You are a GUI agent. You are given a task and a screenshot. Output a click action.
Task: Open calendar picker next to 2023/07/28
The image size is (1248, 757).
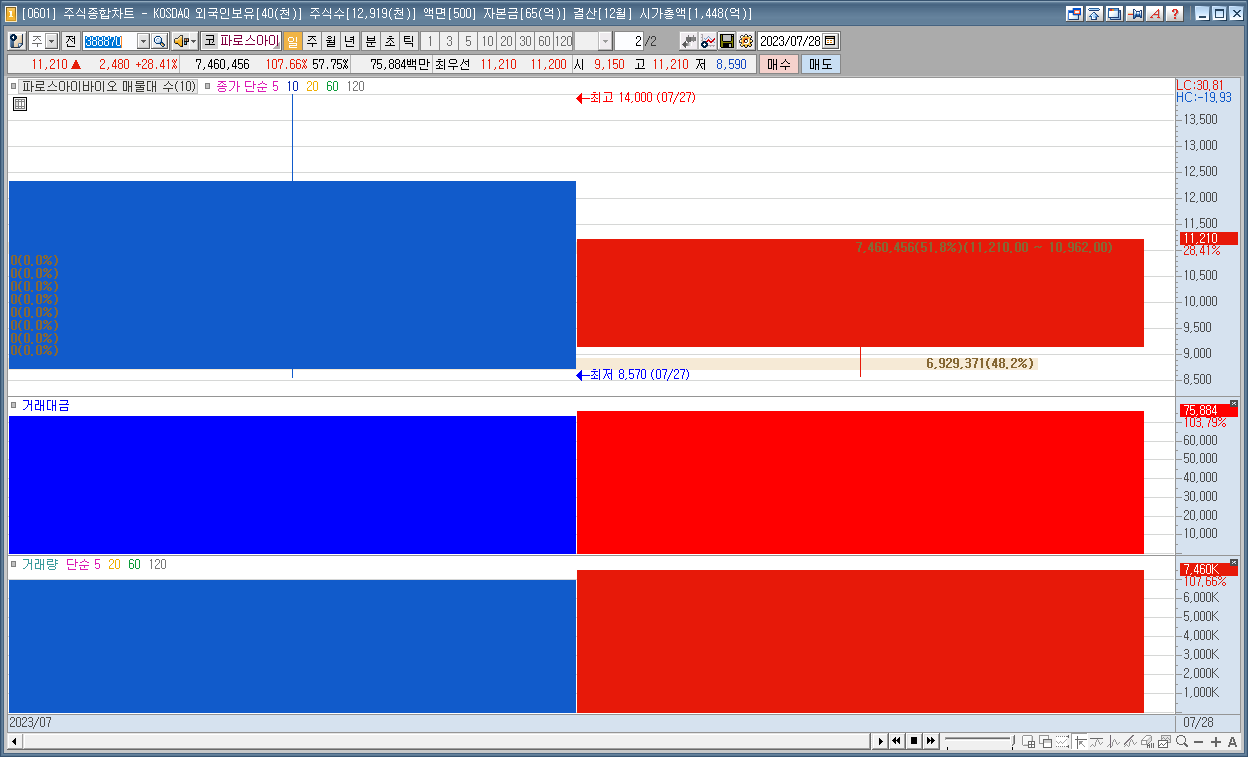point(831,41)
